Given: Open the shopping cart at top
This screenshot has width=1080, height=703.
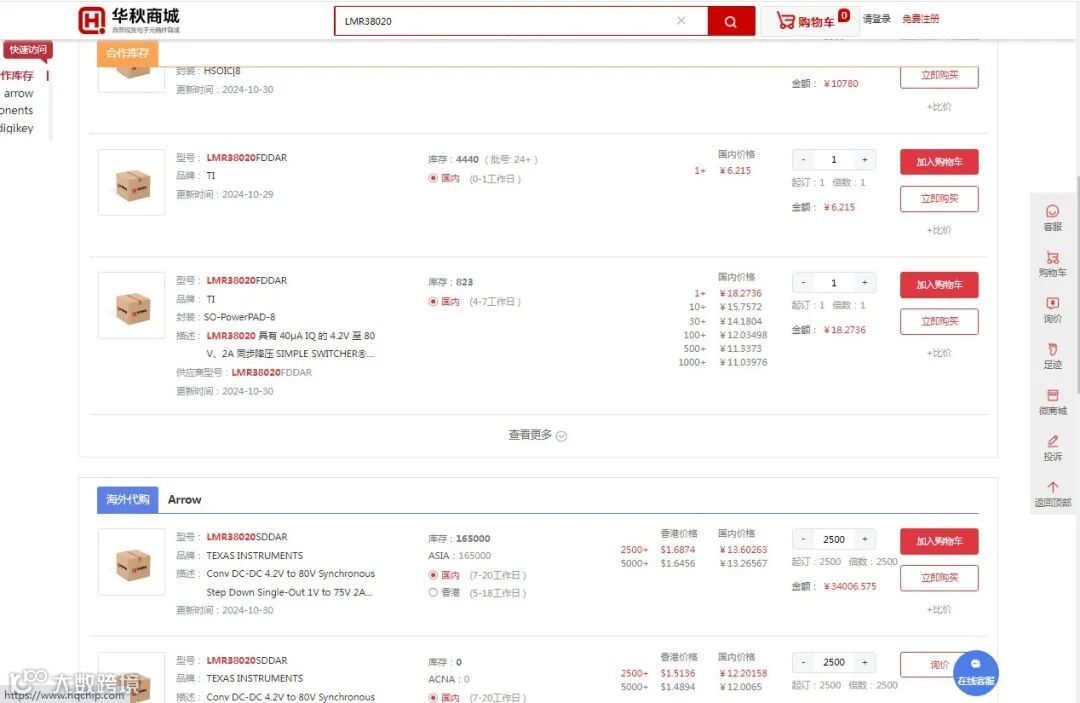Looking at the screenshot, I should point(811,21).
